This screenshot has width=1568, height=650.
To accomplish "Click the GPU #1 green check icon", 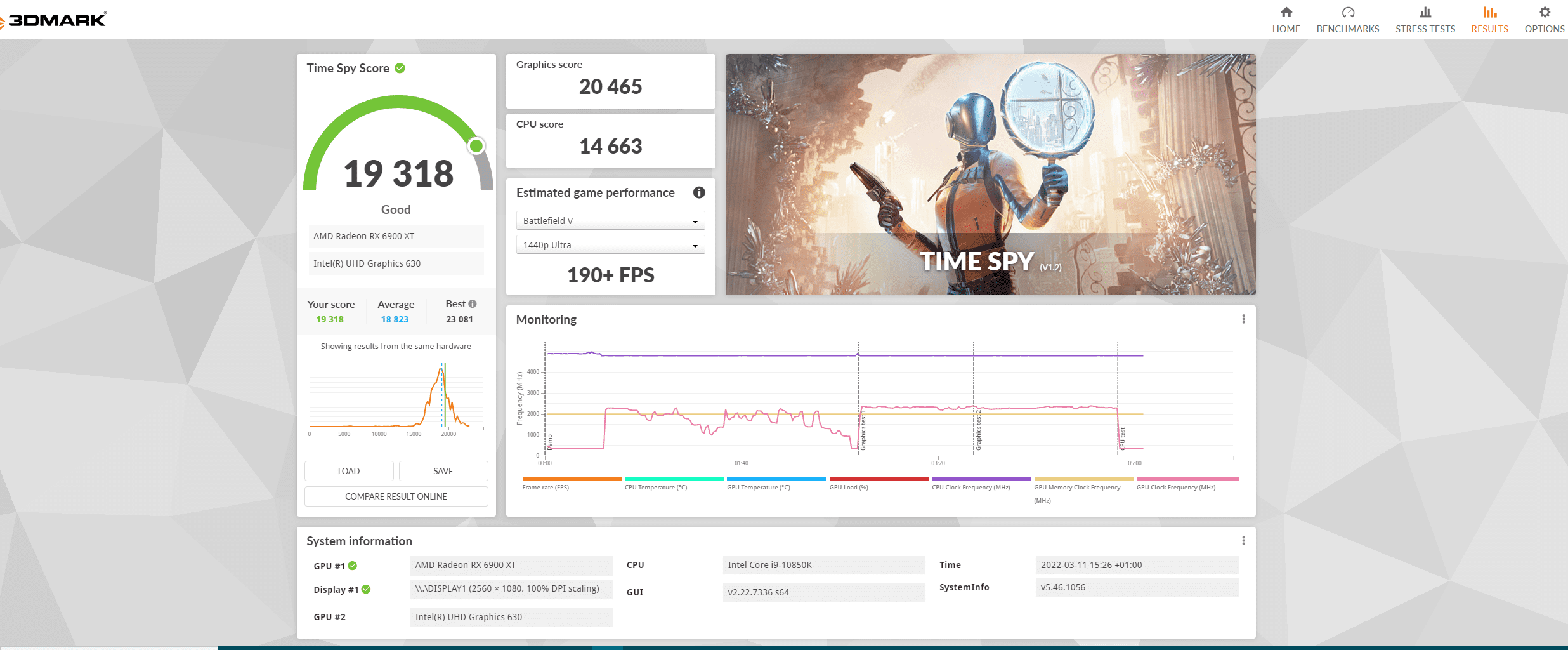I will tap(353, 566).
